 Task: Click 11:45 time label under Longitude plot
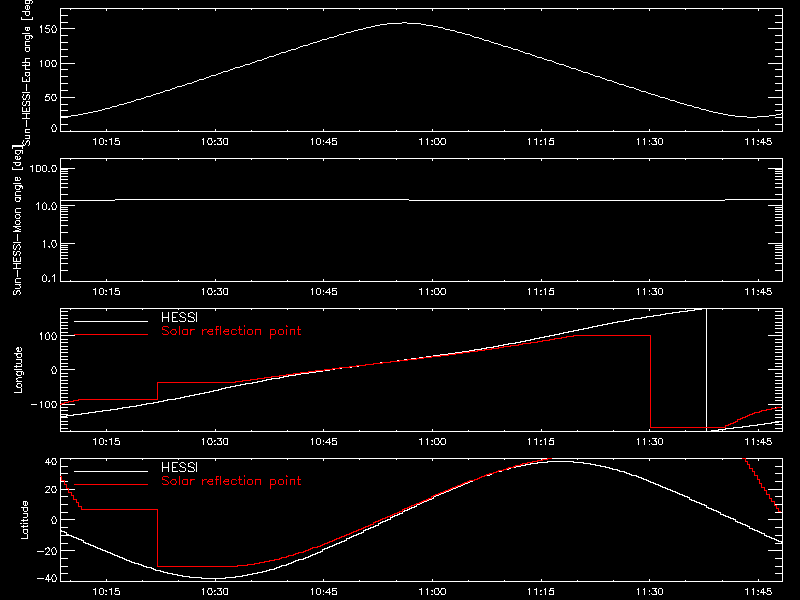click(x=758, y=442)
